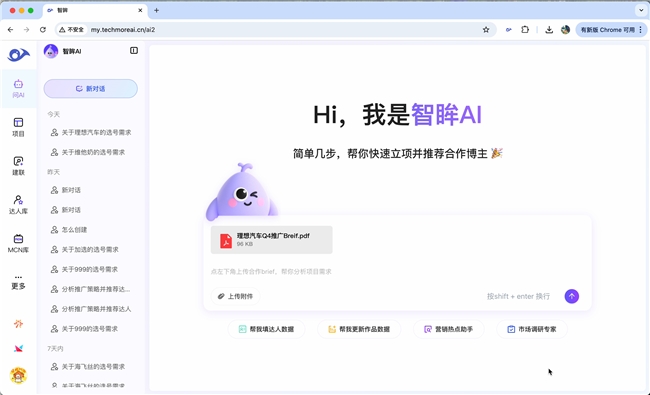This screenshot has width=650, height=395.
Task: Open the 项目 section in the left rail
Action: coord(18,127)
